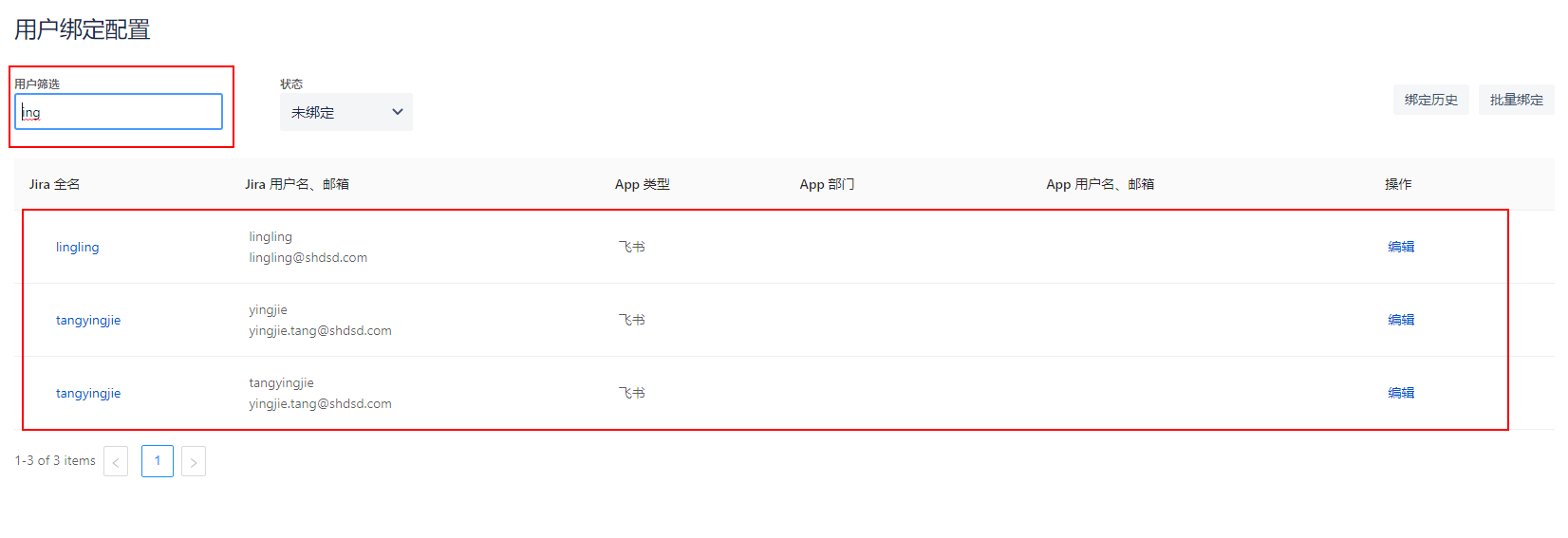
Task: Select page 1 in the pagination
Action: point(158,461)
